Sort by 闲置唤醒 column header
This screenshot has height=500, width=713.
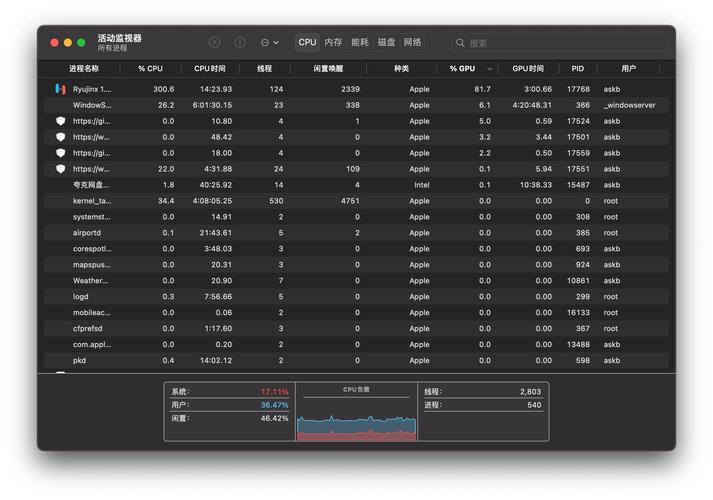click(x=328, y=69)
